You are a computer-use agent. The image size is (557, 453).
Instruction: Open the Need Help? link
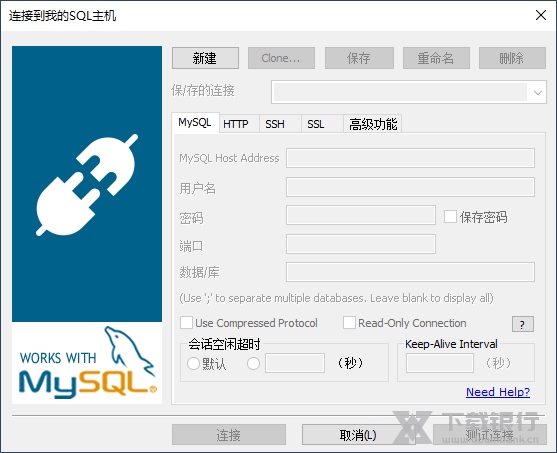[498, 392]
